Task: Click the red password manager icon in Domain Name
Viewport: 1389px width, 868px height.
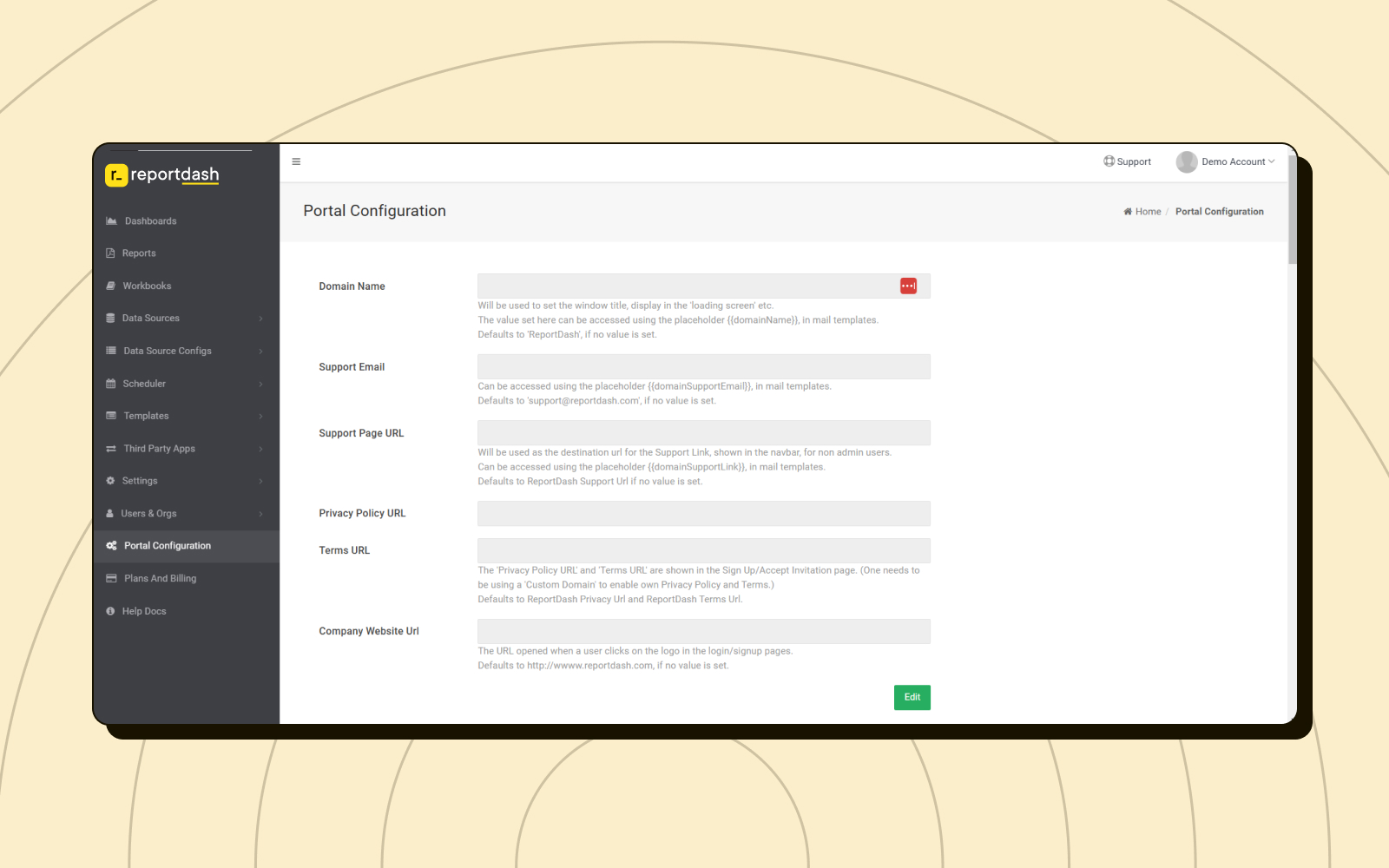Action: coord(908,286)
